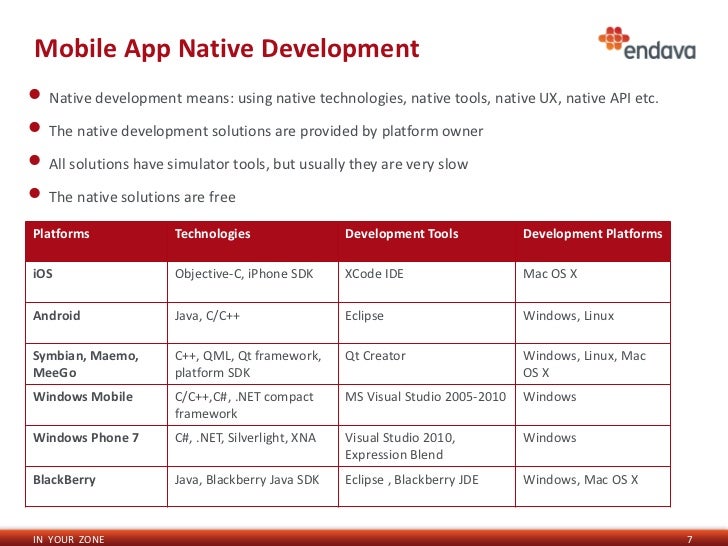Select the '.NET compact framework' cell

point(253,404)
